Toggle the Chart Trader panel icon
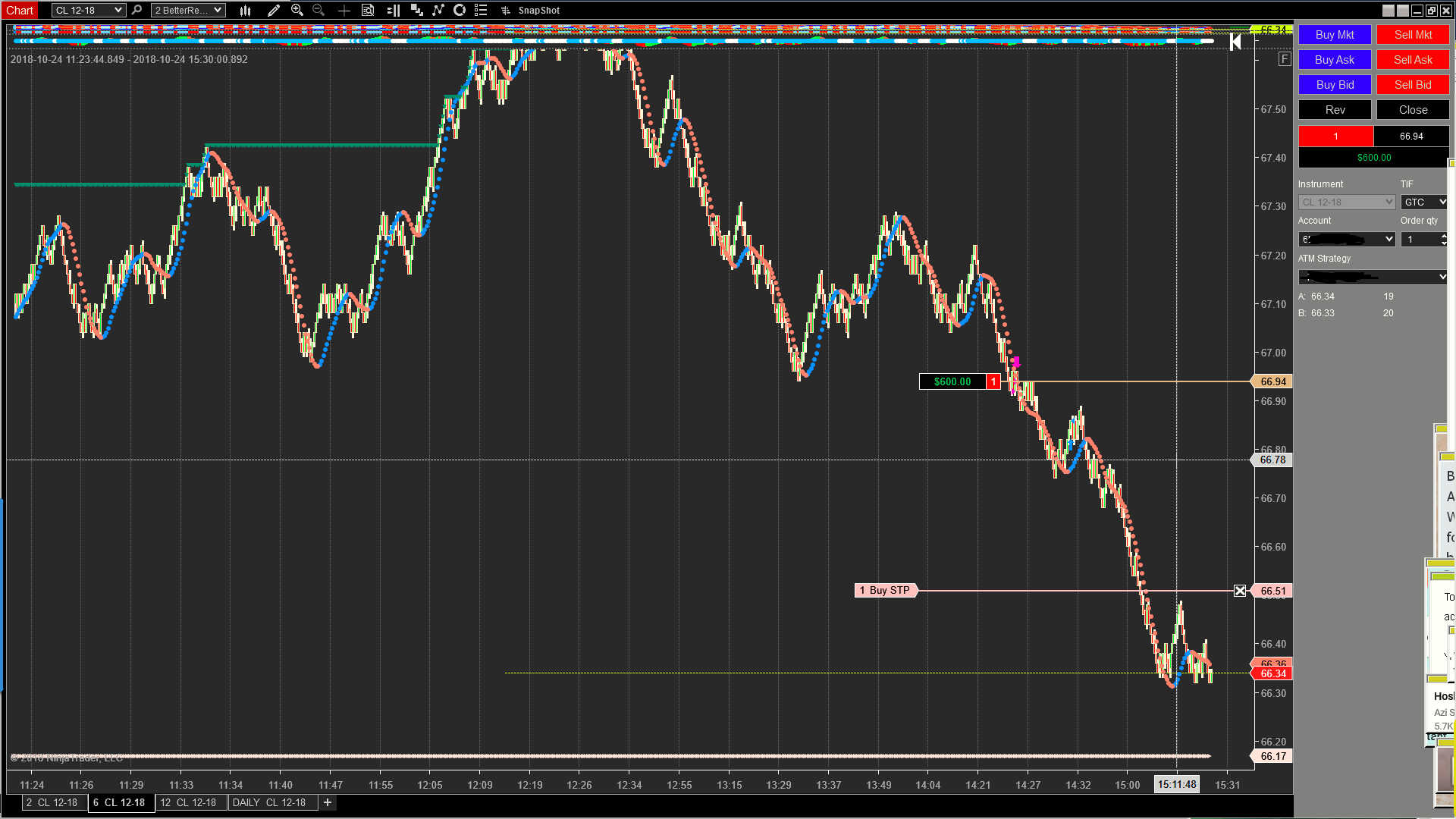Viewport: 1456px width, 819px height. (x=393, y=11)
